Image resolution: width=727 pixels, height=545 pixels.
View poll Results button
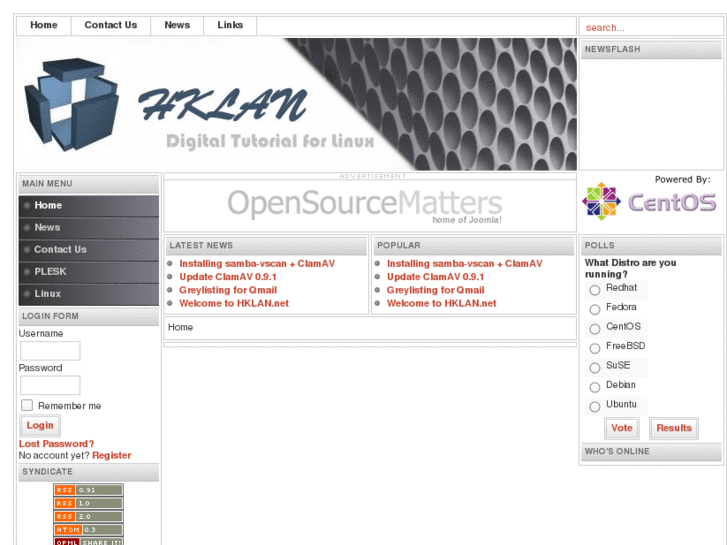(x=674, y=428)
